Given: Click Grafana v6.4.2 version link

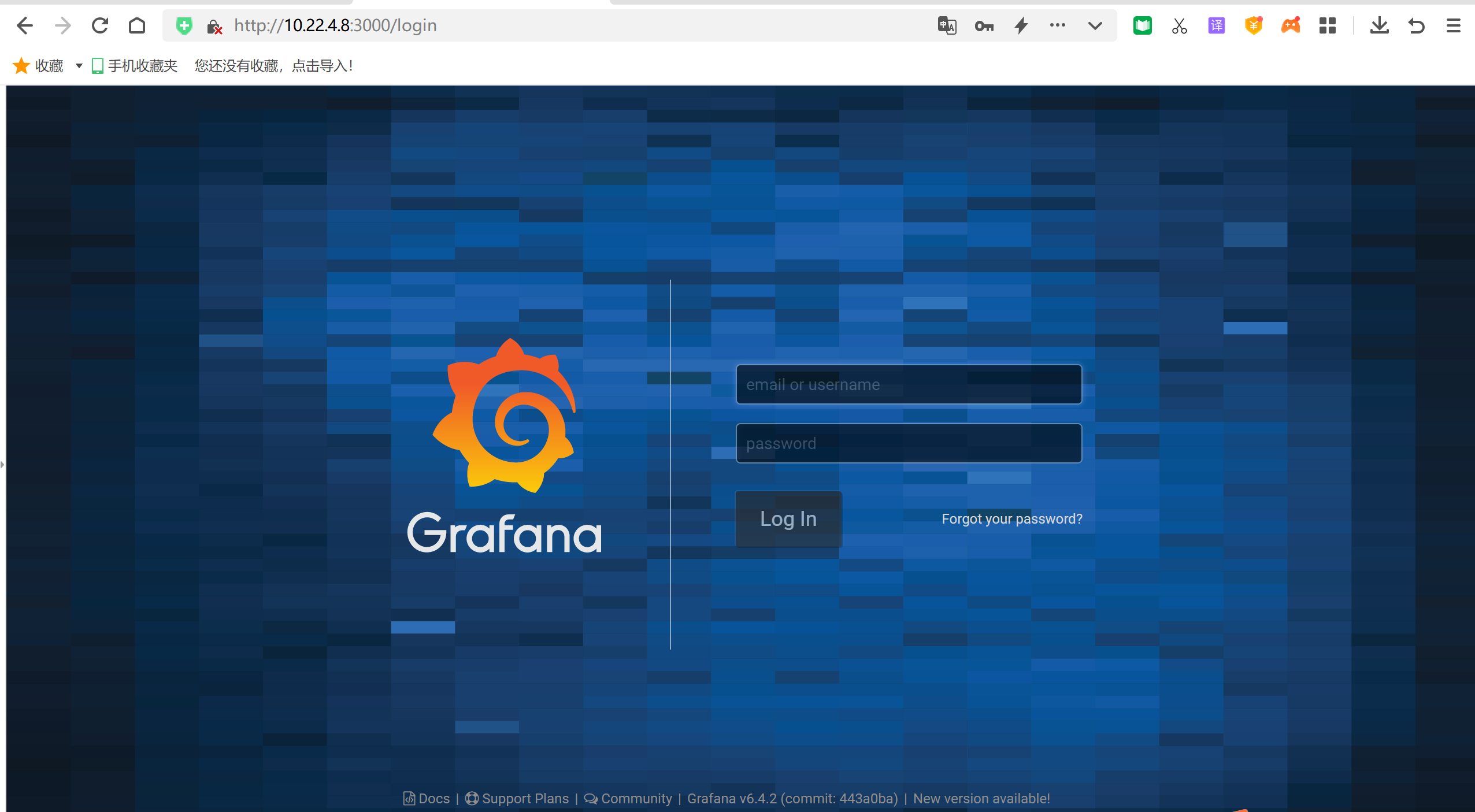Looking at the screenshot, I should [793, 799].
